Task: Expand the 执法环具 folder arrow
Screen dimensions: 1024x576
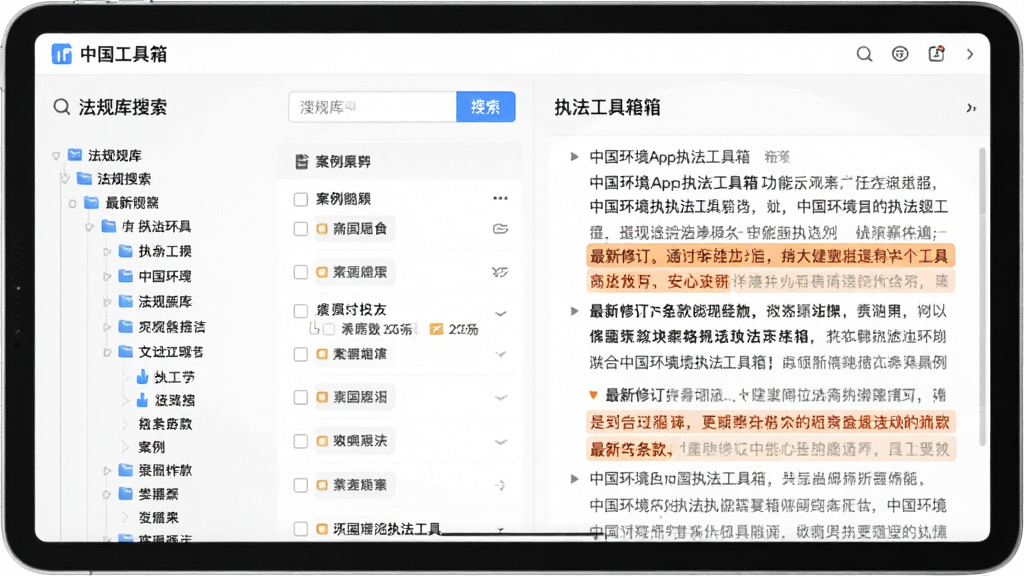Action: [89, 227]
